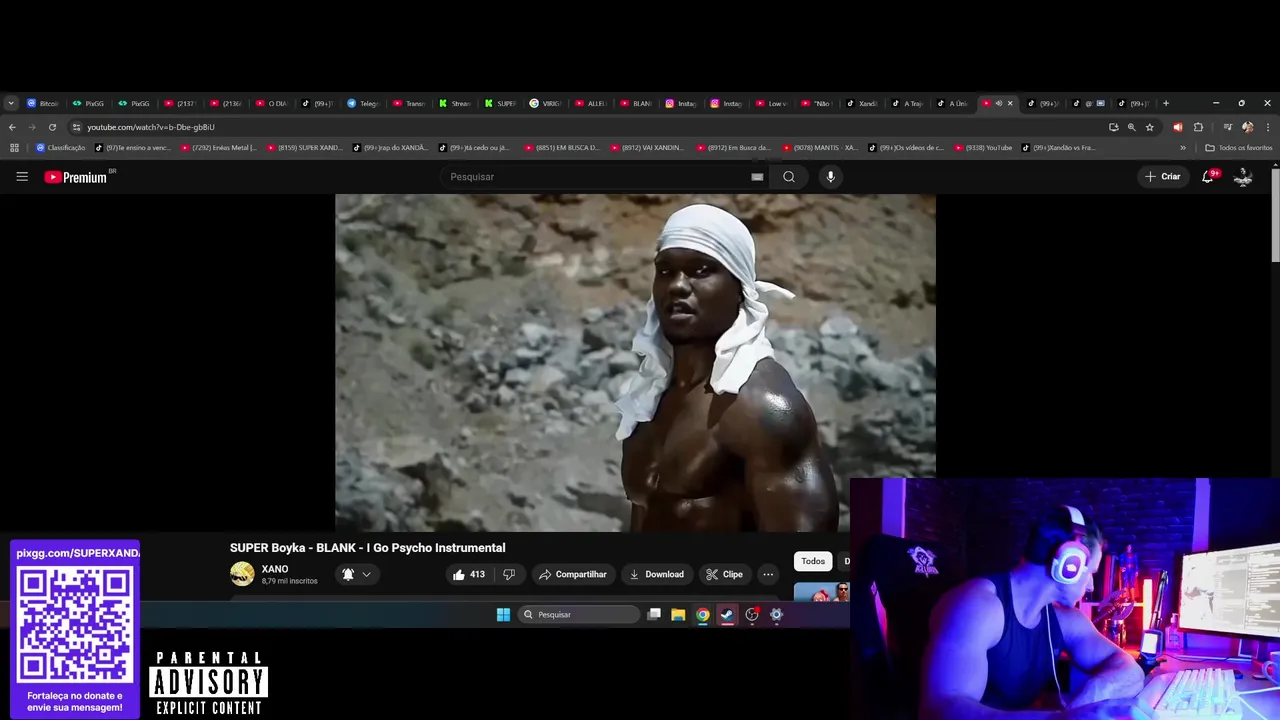The width and height of the screenshot is (1280, 720).
Task: Dislike the SUPER Boyka video
Action: click(509, 574)
